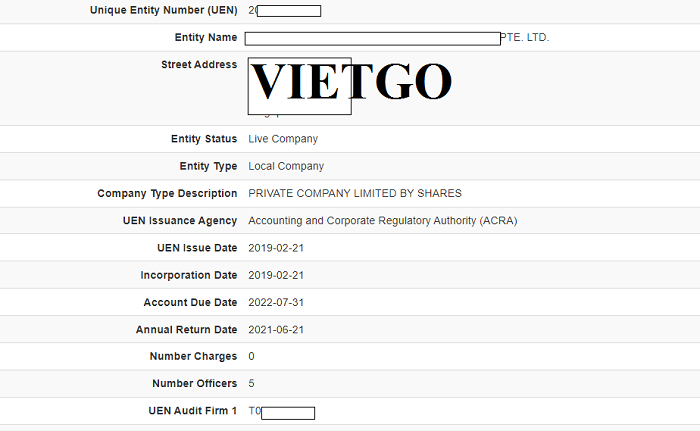Click the redacted UEN number box
Screen dimensions: 700x431
(x=289, y=11)
